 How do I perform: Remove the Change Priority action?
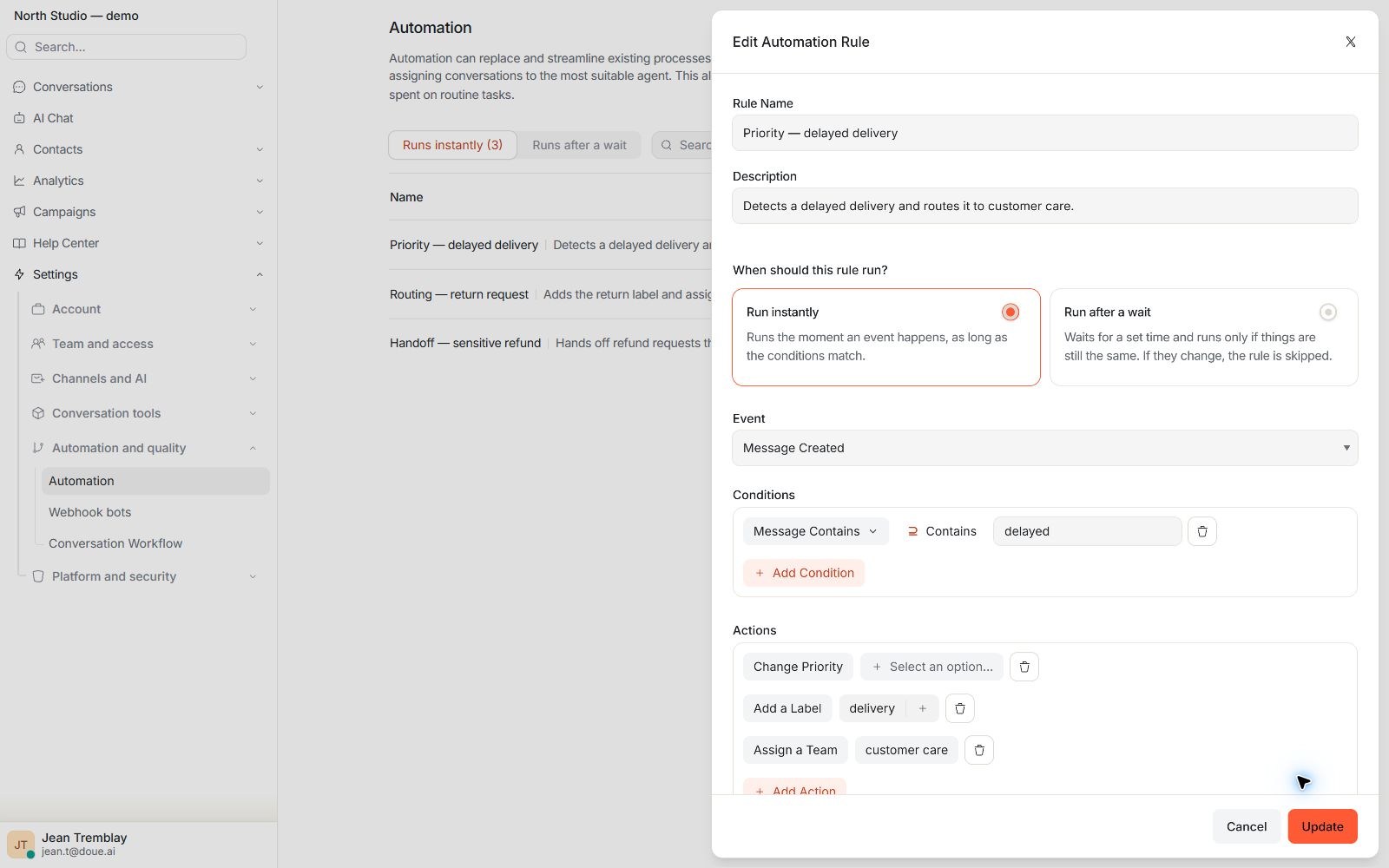1024,667
